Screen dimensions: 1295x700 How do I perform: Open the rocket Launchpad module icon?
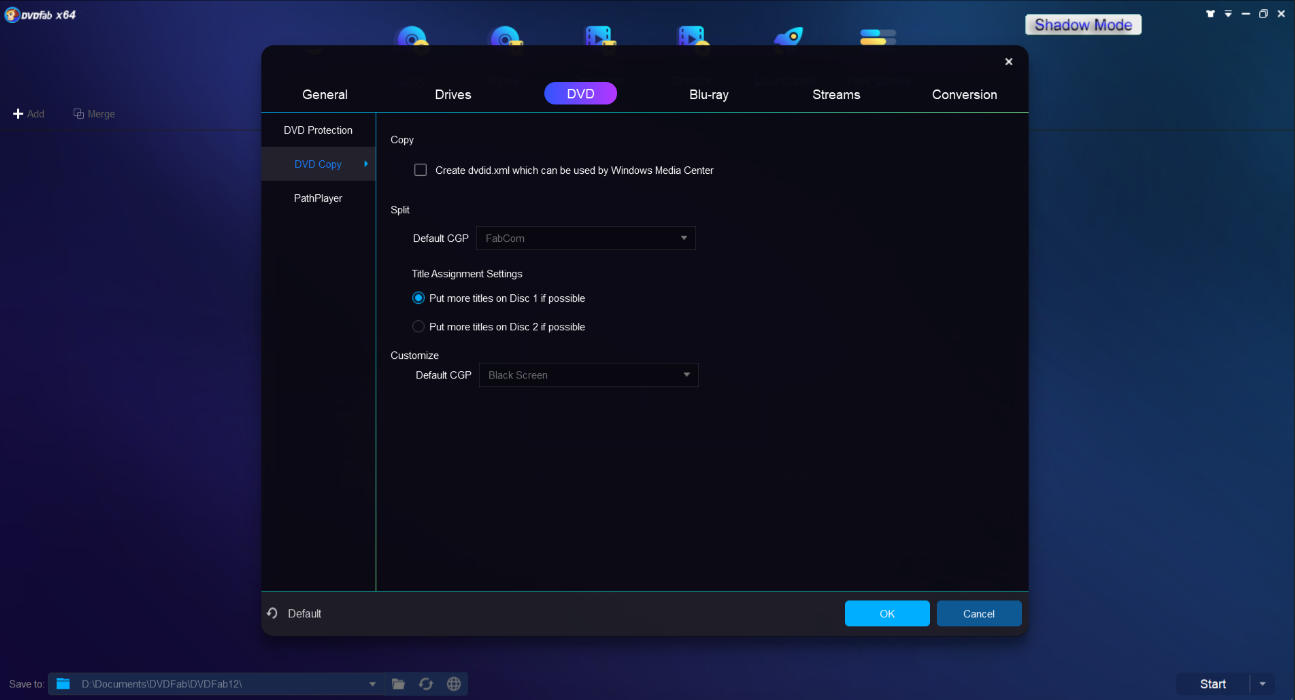(x=788, y=37)
